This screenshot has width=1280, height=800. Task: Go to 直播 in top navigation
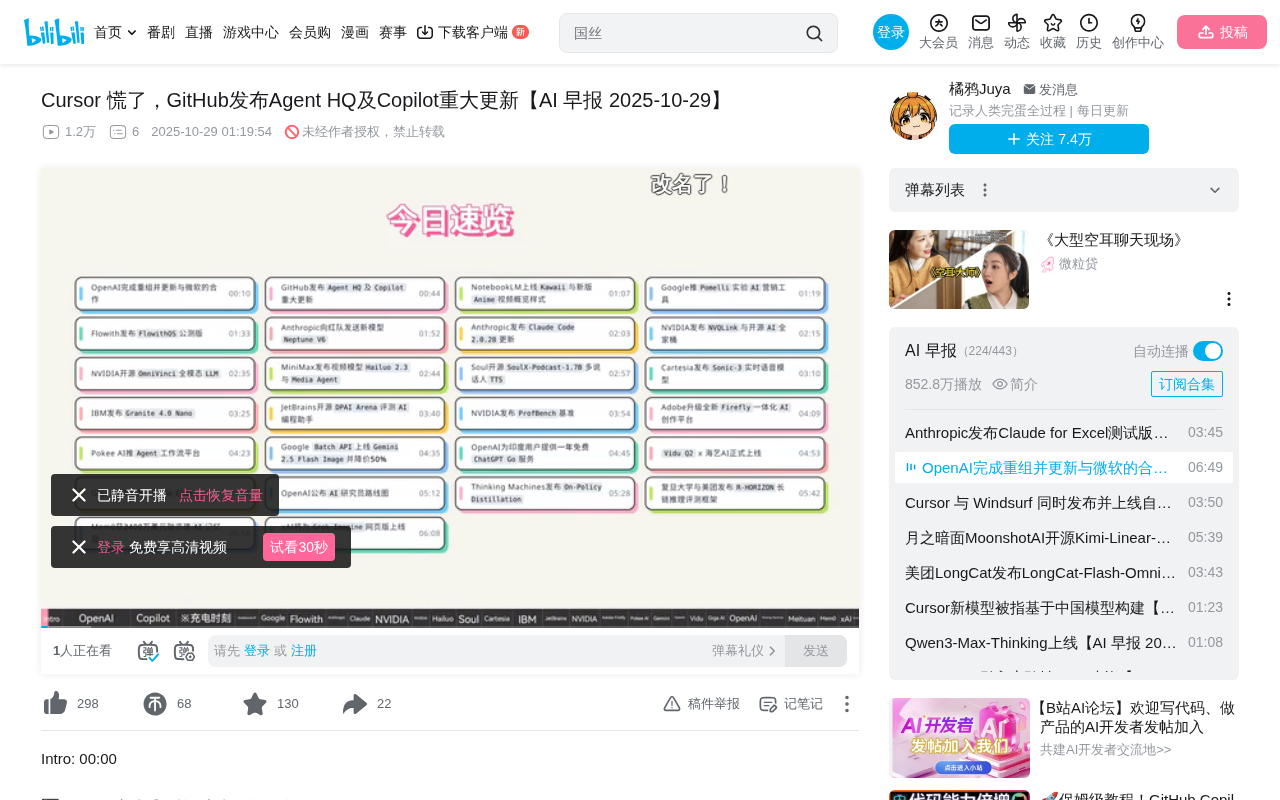pyautogui.click(x=199, y=32)
